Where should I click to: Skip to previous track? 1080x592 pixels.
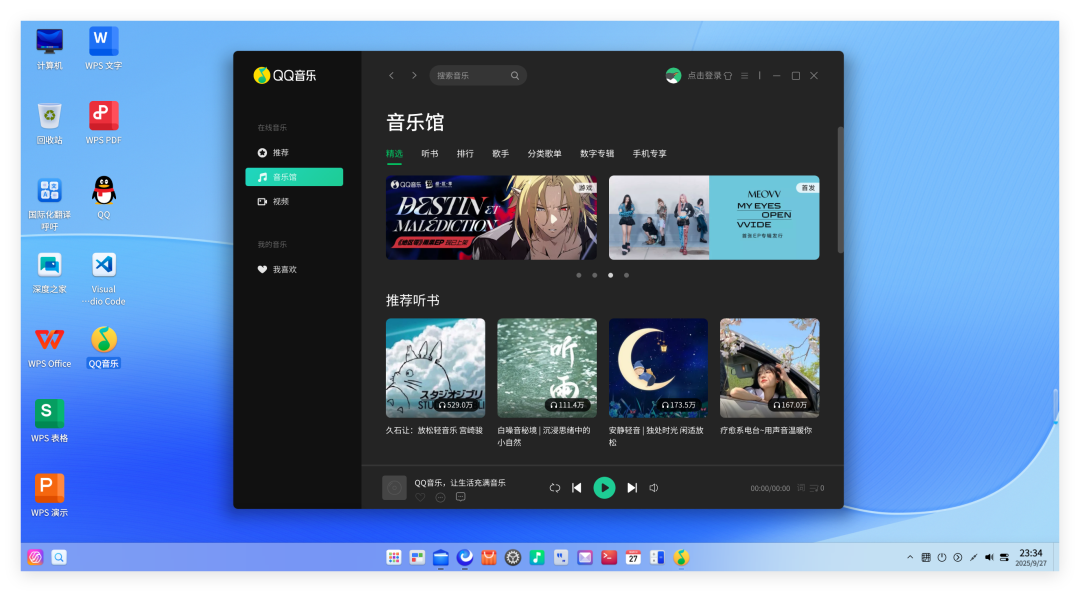[x=577, y=488]
